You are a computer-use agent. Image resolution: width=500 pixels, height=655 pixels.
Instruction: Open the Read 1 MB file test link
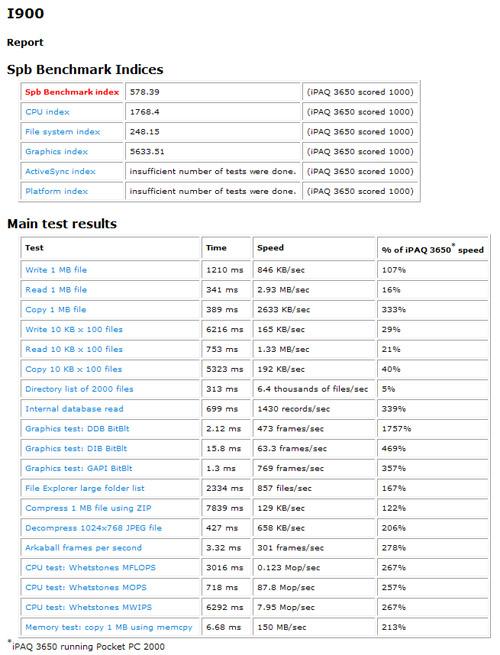[x=56, y=289]
